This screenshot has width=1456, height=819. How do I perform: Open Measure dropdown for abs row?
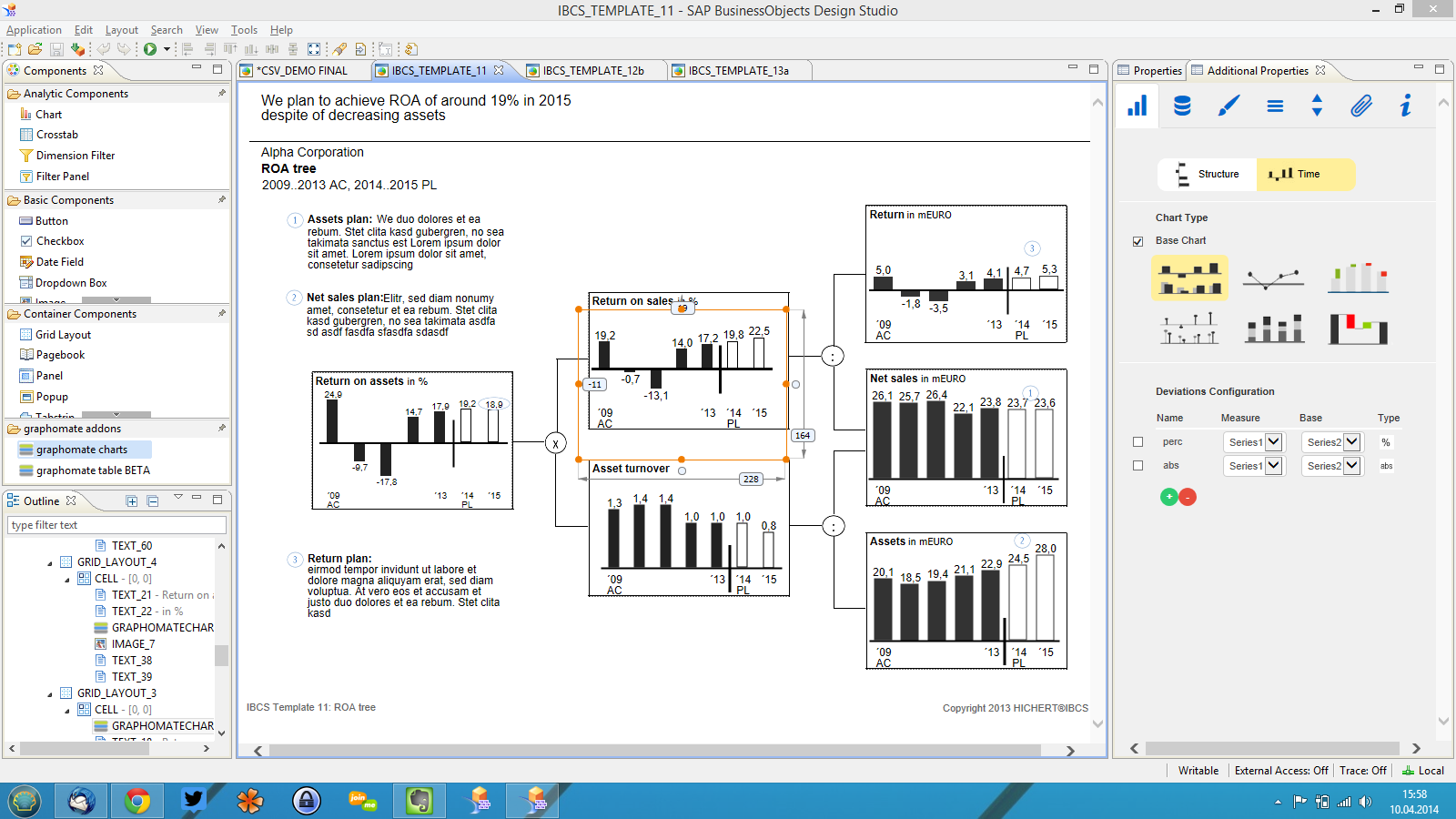pyautogui.click(x=1253, y=466)
